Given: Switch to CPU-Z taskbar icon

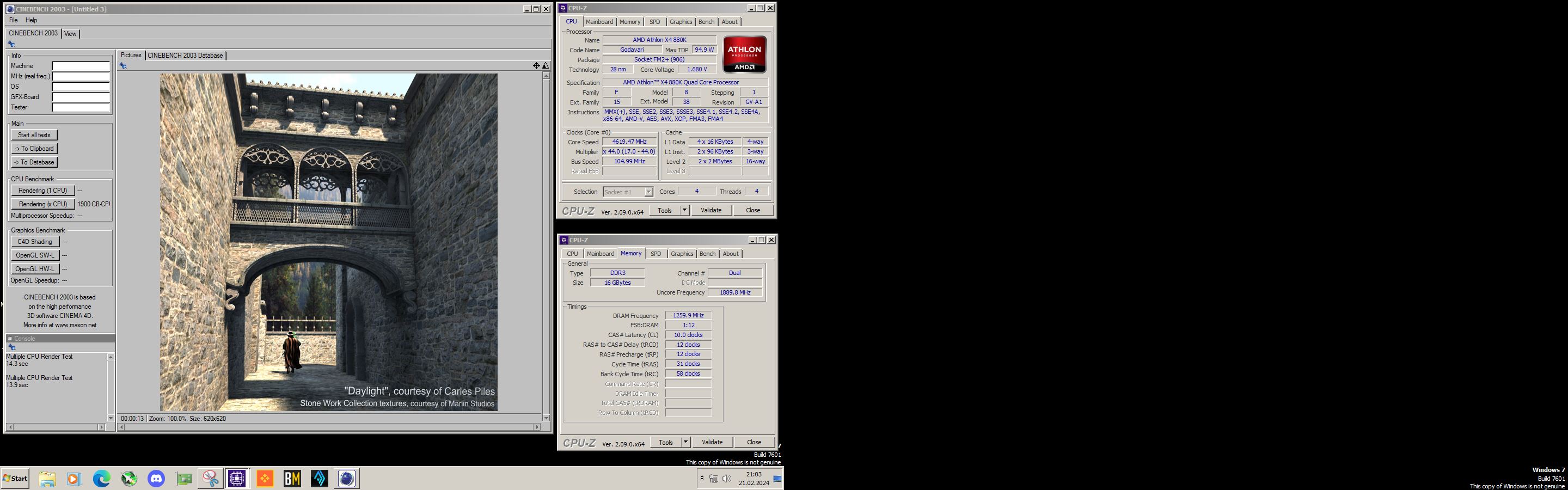Looking at the screenshot, I should (x=237, y=479).
